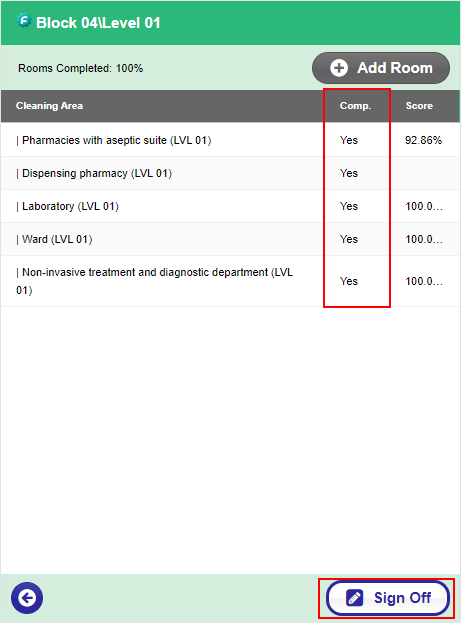Click the 92.86% score for Pharmacies

[x=423, y=140]
